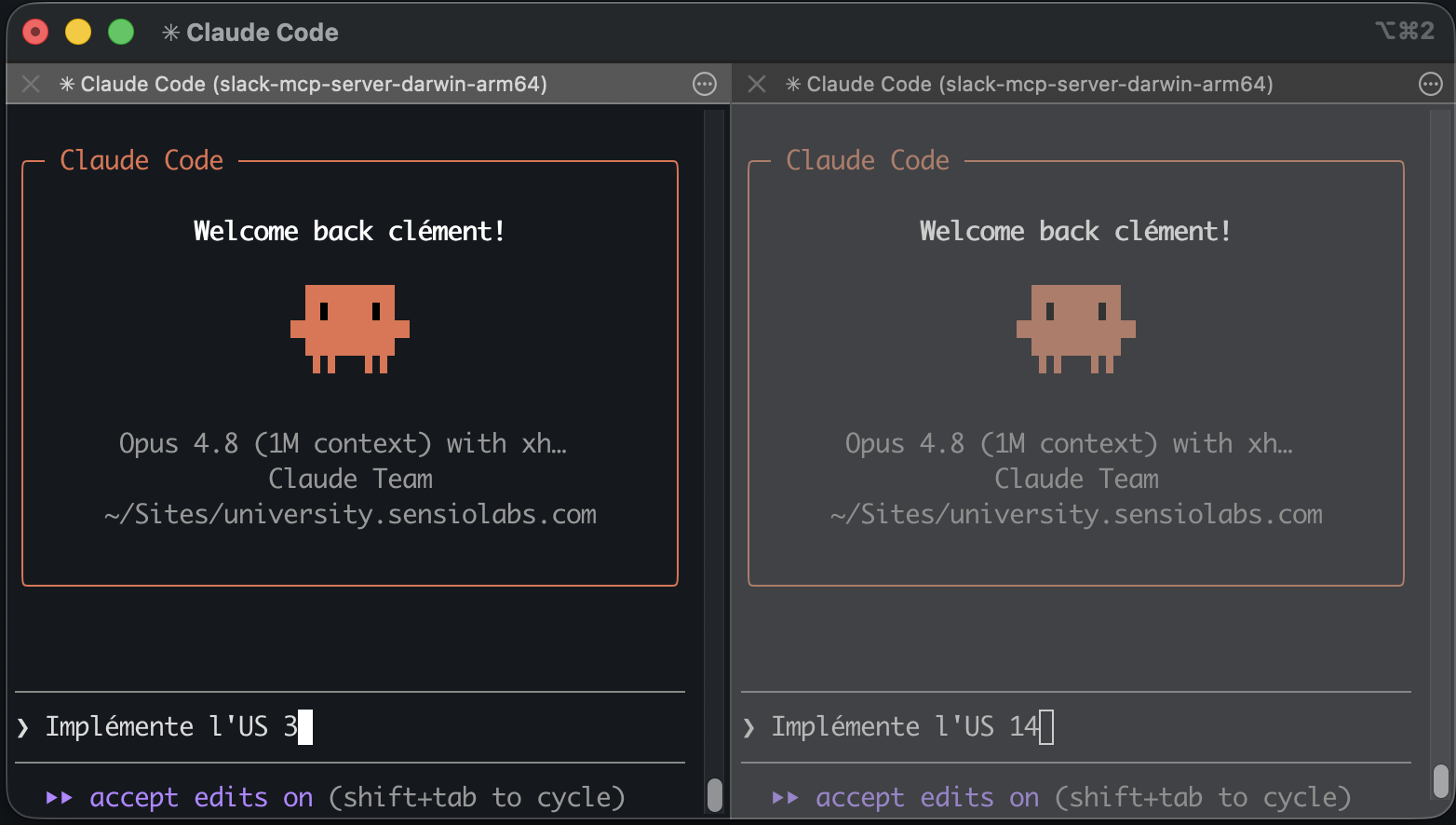Click "Welcome back clément!" in the right pane
1456x825 pixels.
pos(1076,231)
